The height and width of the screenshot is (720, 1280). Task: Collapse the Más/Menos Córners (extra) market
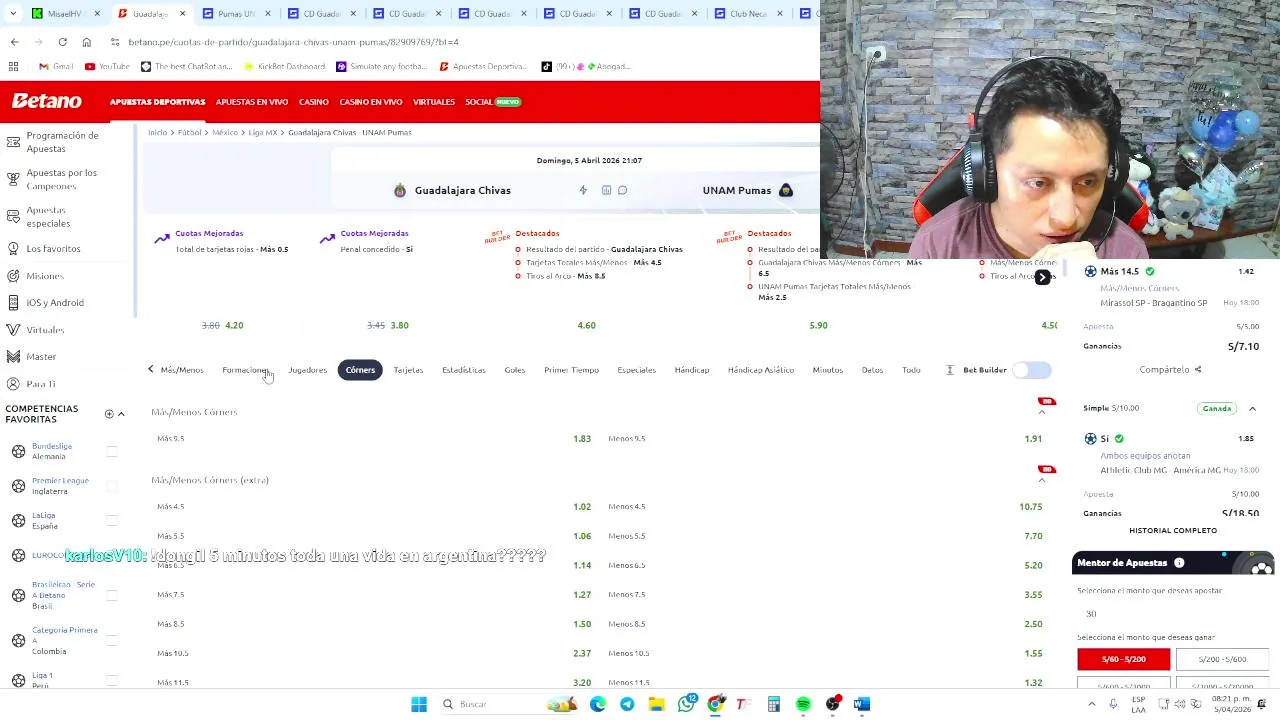pyautogui.click(x=1042, y=480)
